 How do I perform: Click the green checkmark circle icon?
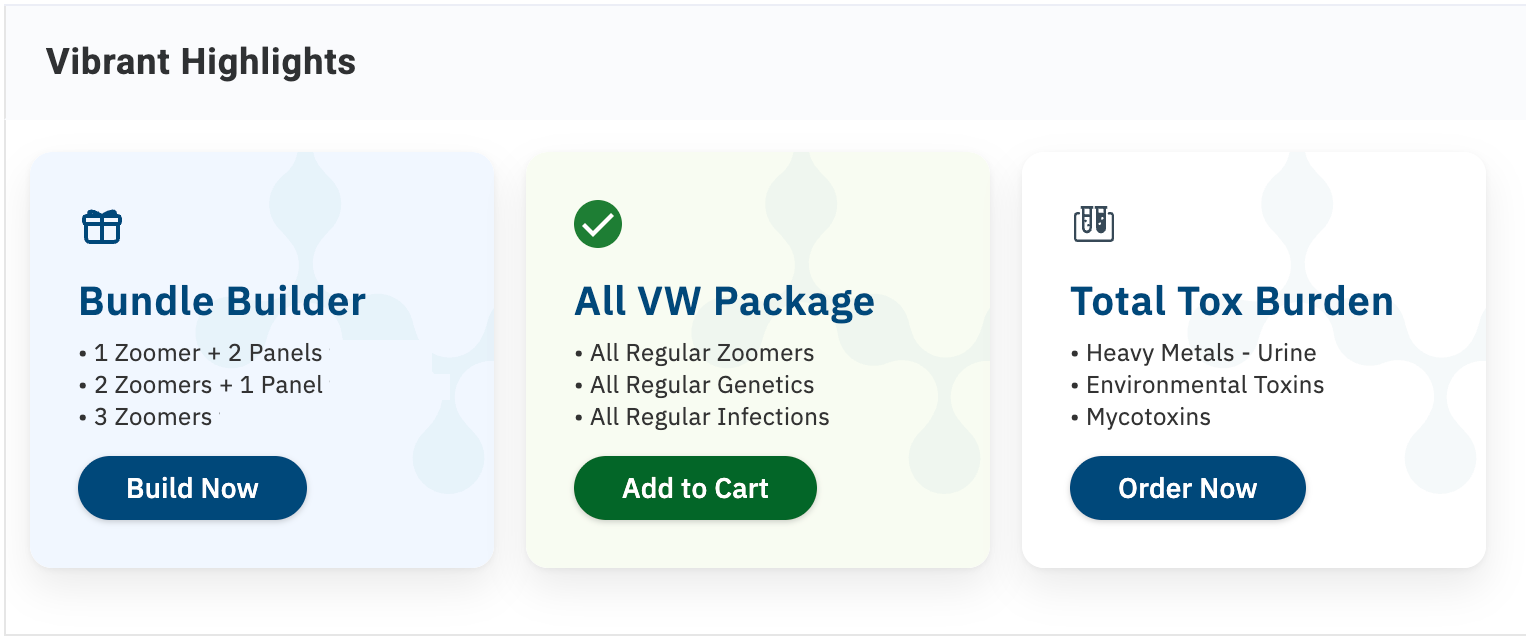(598, 224)
